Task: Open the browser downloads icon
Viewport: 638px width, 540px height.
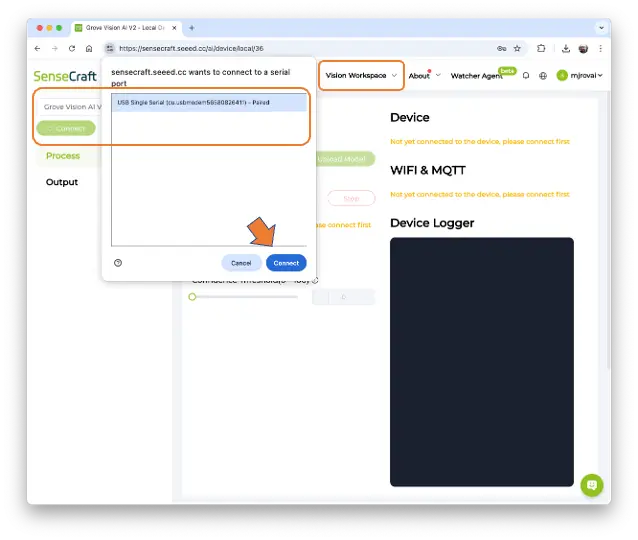Action: pos(566,48)
